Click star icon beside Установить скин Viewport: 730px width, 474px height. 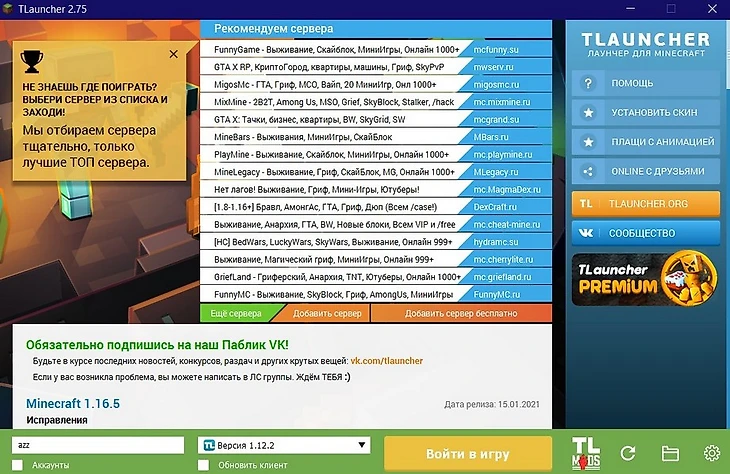point(588,113)
